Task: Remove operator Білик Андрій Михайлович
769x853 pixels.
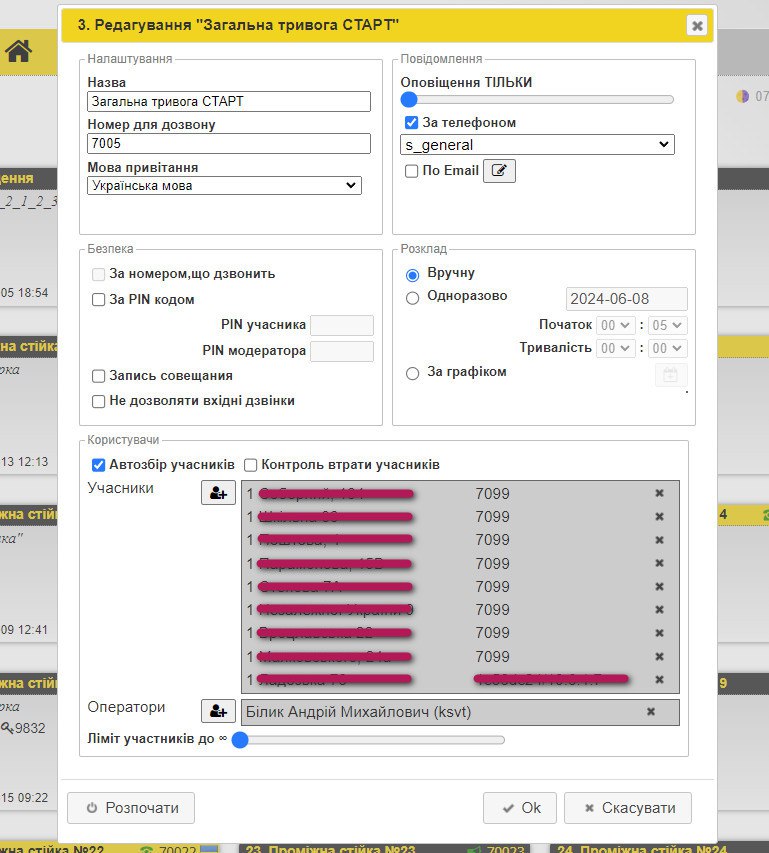Action: [x=651, y=711]
